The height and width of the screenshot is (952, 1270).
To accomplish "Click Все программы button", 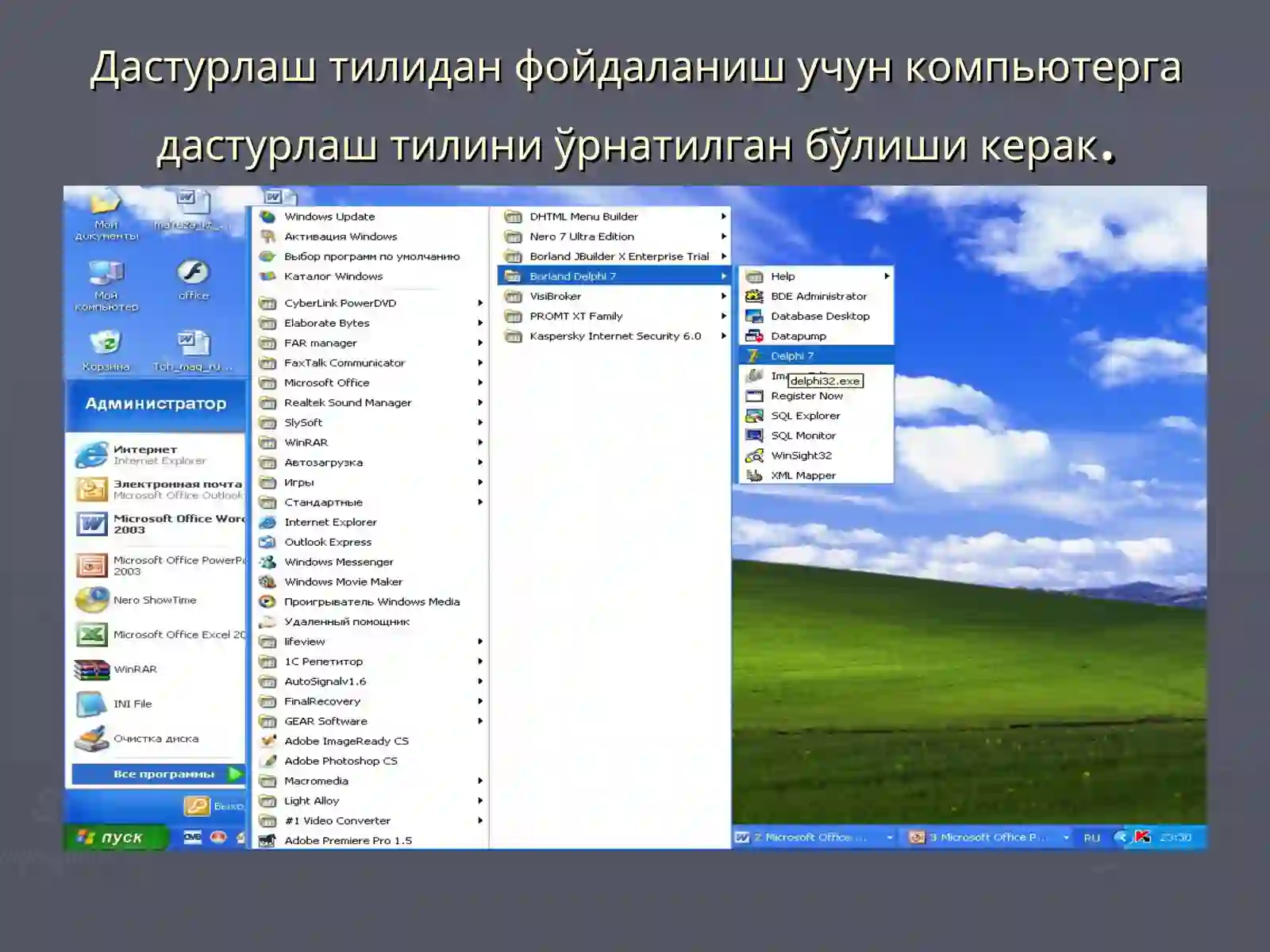I will [x=158, y=773].
